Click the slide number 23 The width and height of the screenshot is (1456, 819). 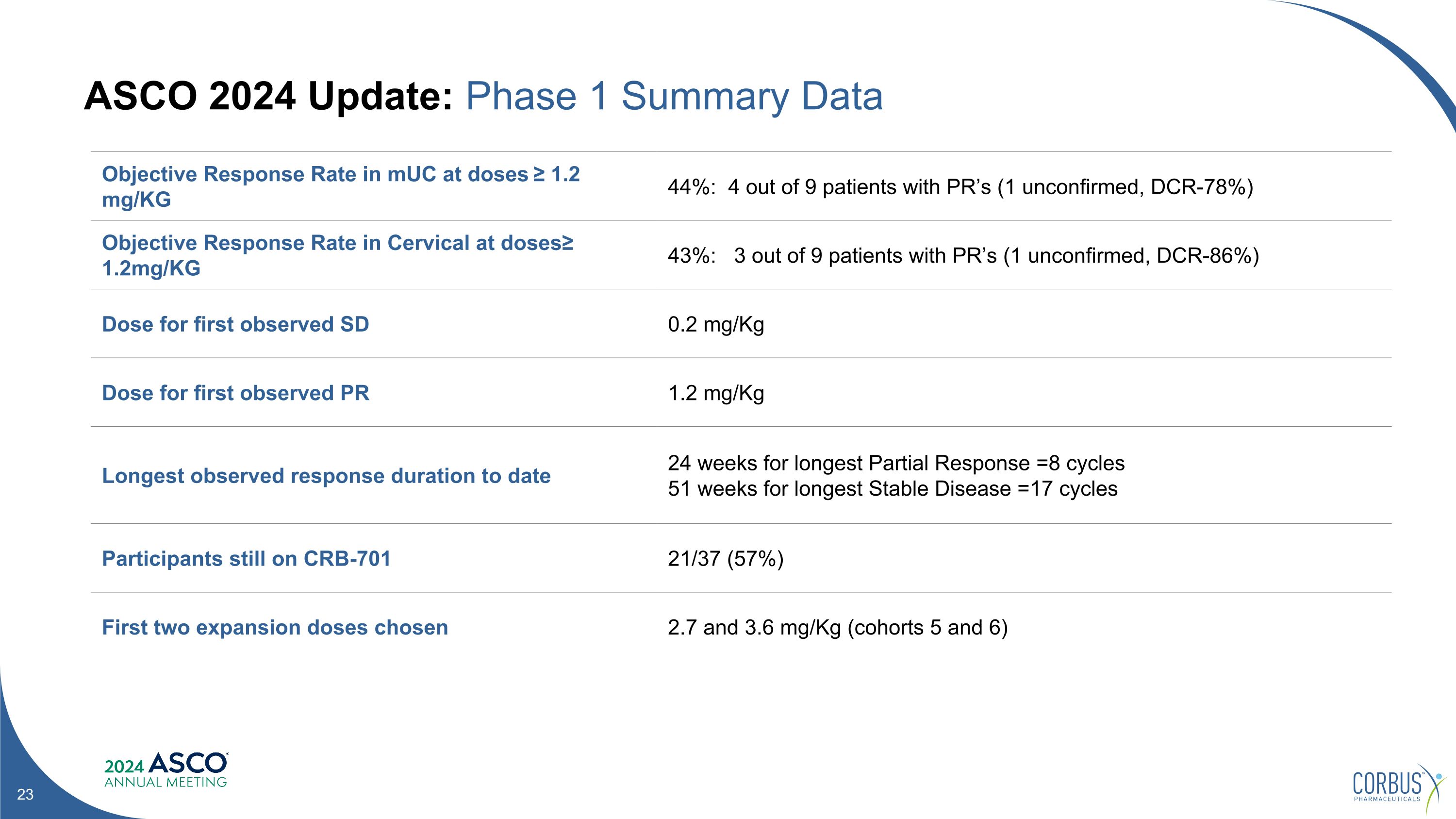[x=25, y=795]
